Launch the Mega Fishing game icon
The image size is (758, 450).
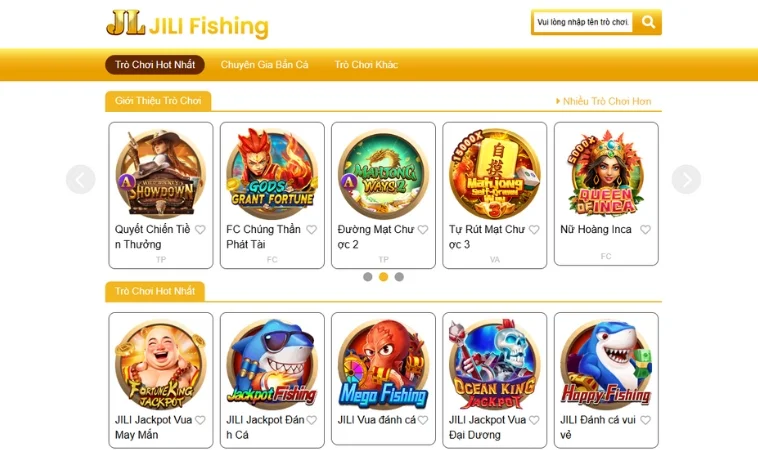tap(383, 364)
